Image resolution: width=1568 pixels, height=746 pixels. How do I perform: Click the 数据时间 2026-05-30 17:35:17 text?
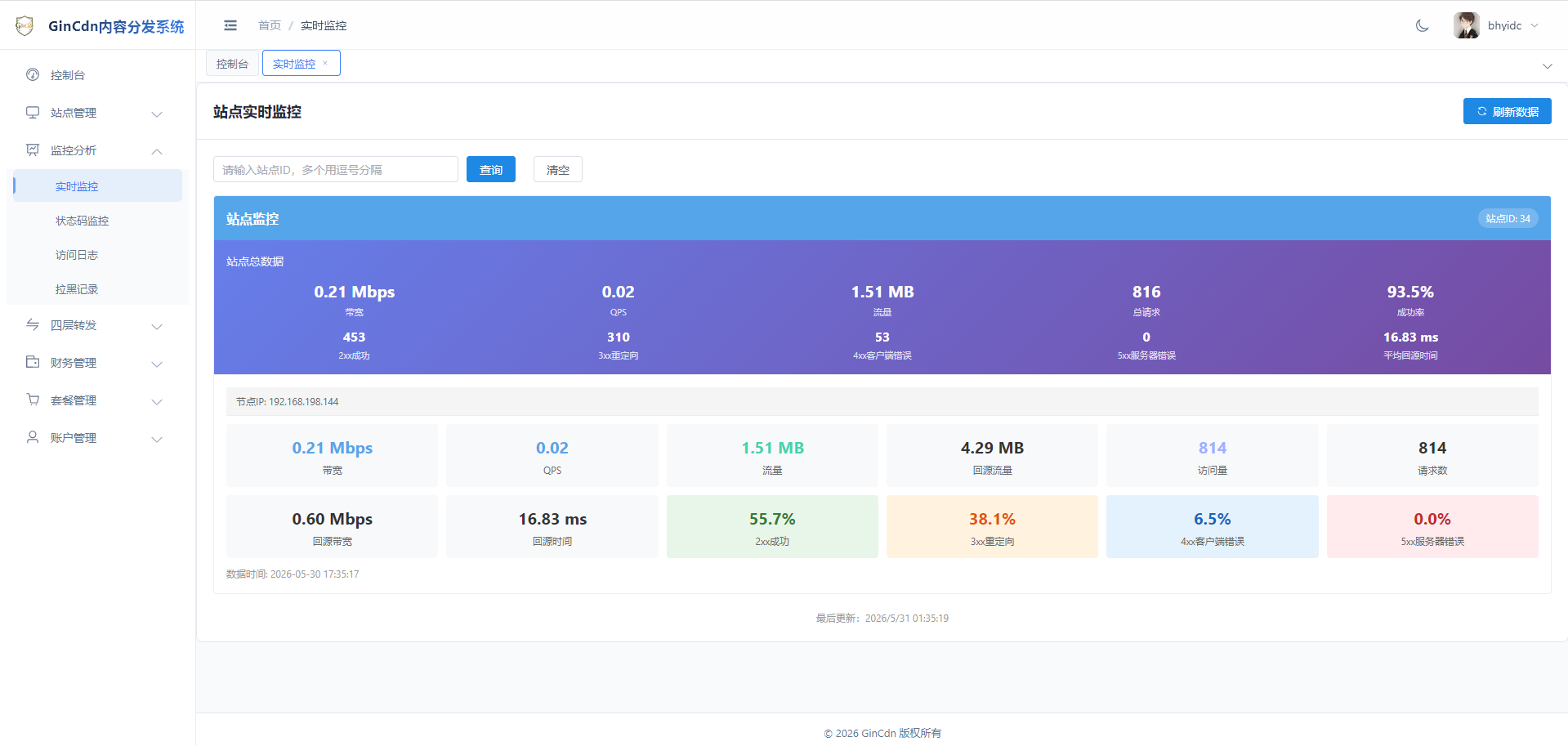[x=293, y=574]
